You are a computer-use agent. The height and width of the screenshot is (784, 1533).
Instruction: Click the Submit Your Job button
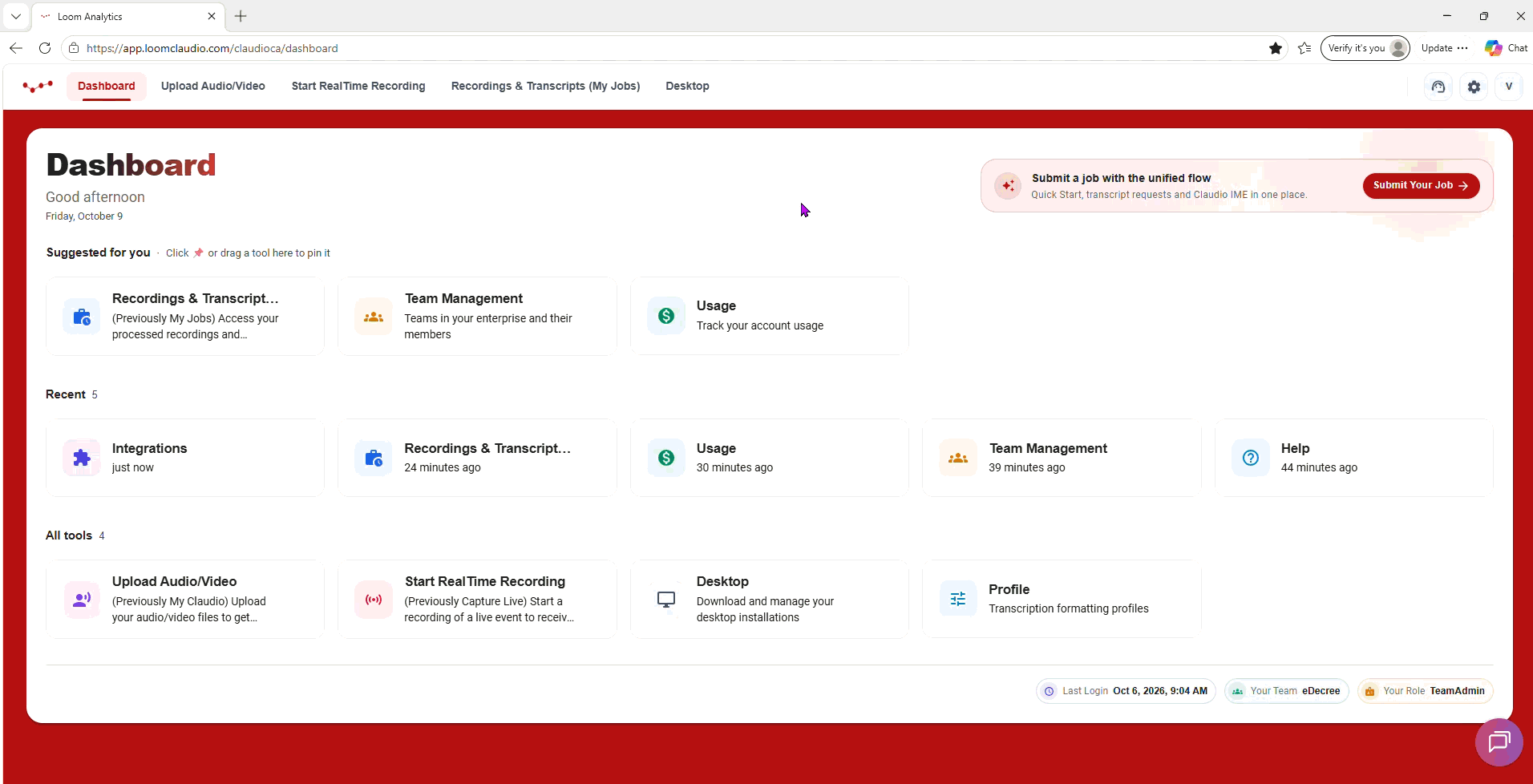(x=1421, y=185)
